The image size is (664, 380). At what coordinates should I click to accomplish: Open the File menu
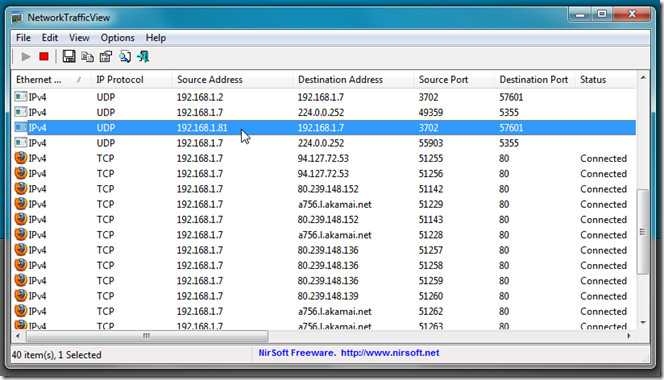[23, 38]
